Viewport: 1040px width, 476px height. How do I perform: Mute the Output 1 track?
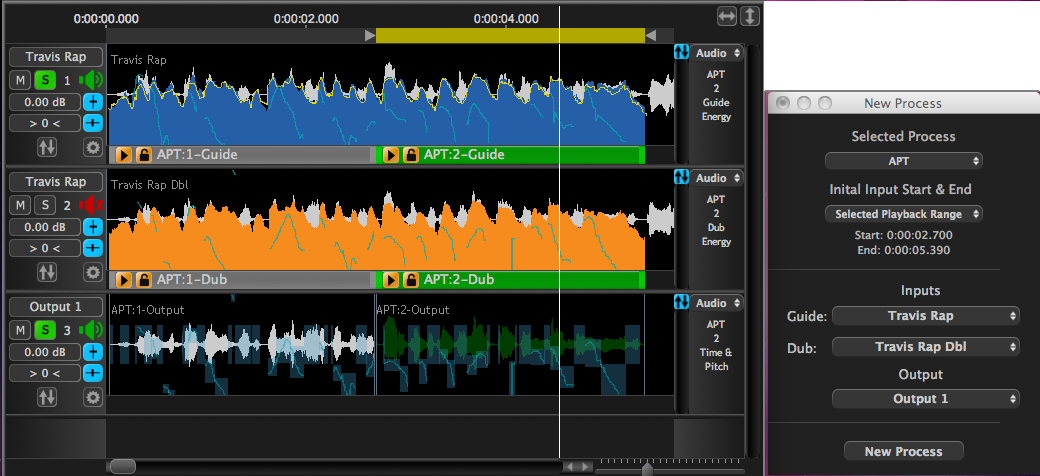(20, 330)
